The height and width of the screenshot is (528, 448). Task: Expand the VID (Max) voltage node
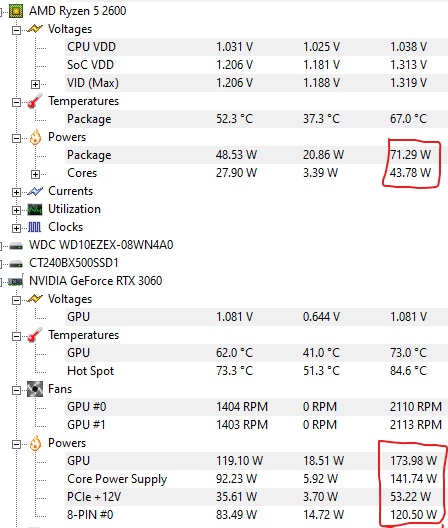coord(35,84)
